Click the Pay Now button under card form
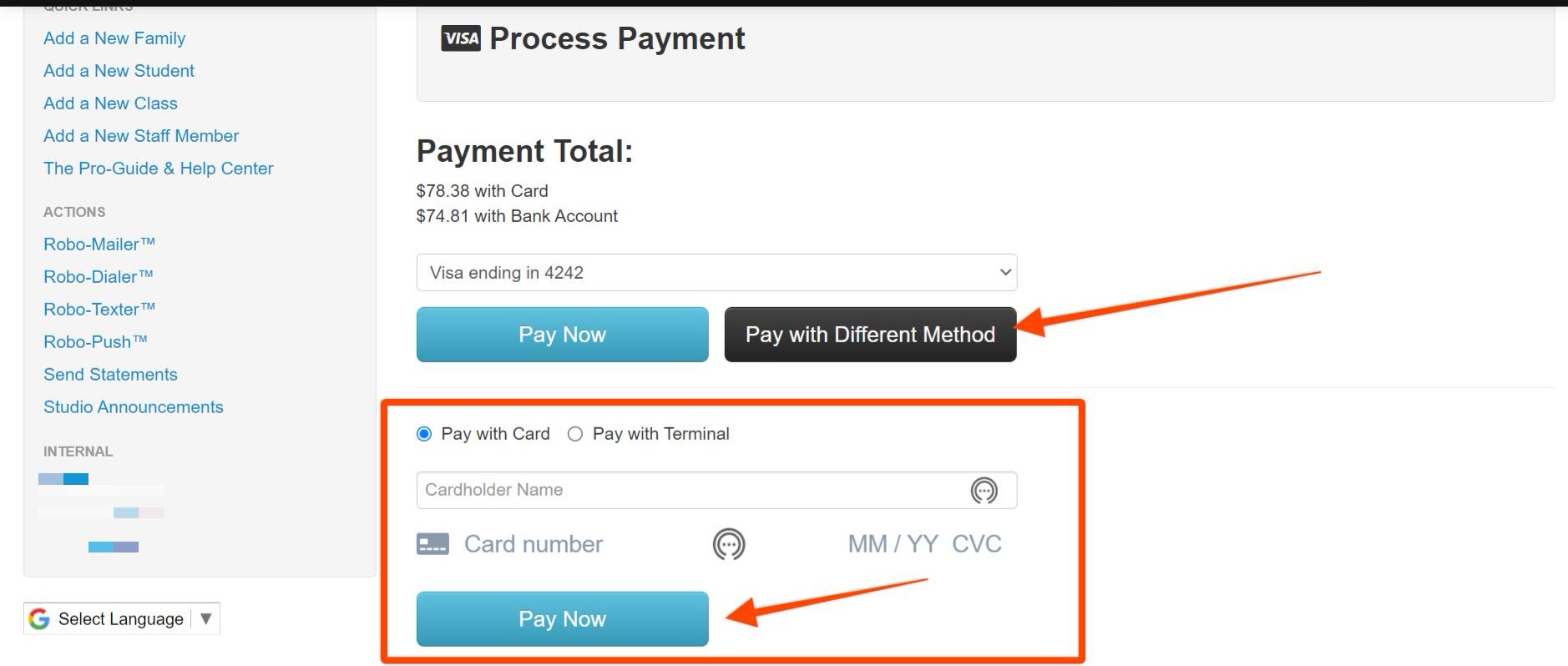The image size is (1568, 666). tap(562, 619)
